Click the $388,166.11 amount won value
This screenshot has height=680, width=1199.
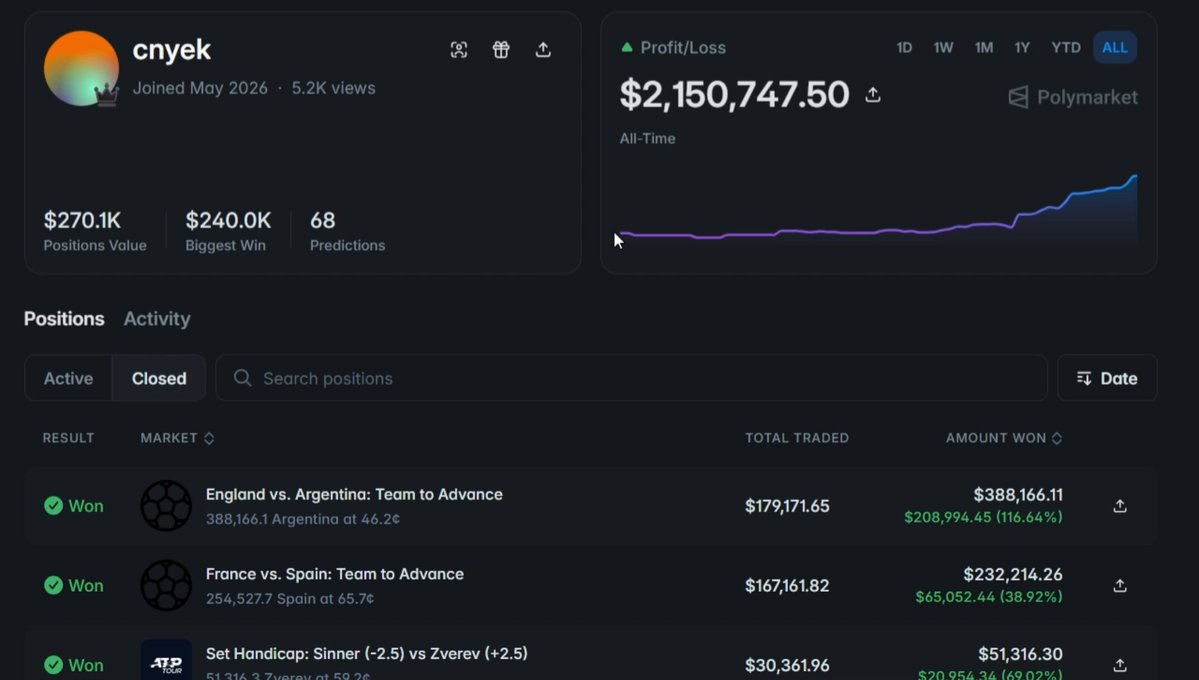(x=1018, y=495)
